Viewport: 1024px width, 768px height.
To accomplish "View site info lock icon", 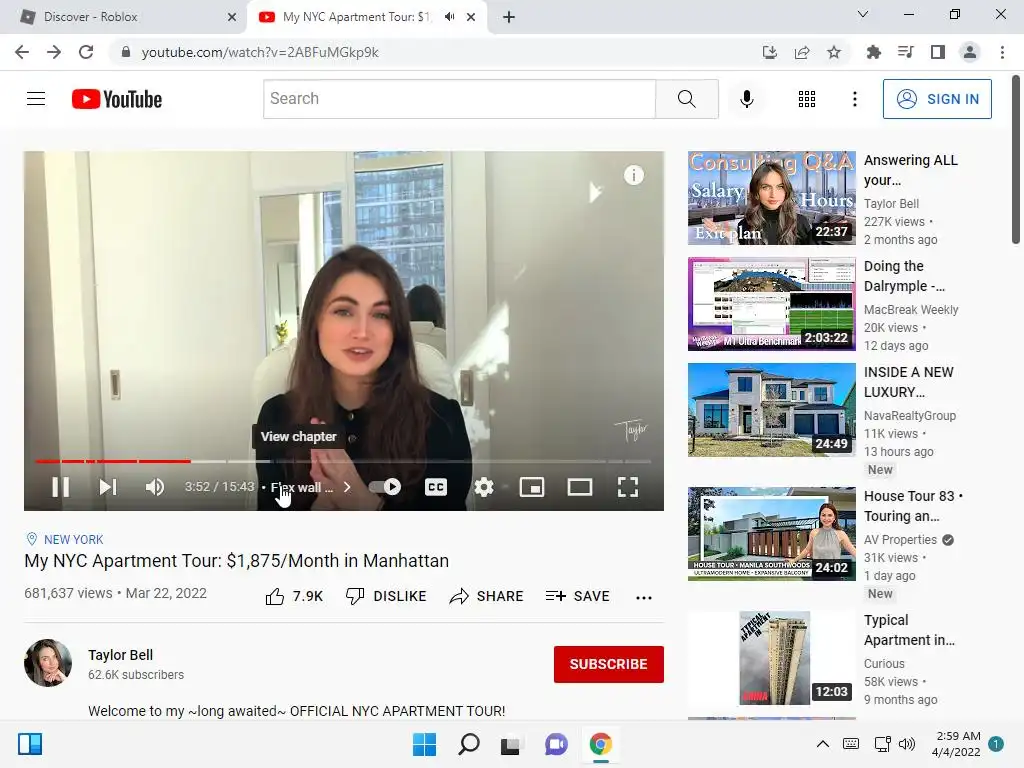I will pos(125,52).
